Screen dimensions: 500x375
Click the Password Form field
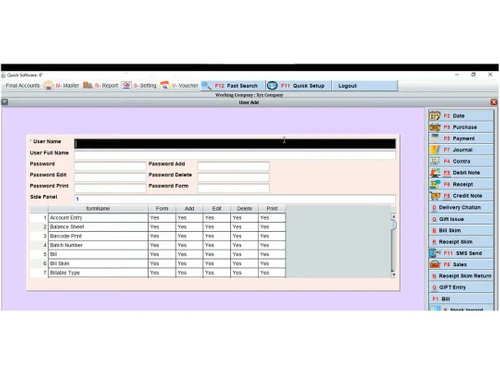point(233,188)
